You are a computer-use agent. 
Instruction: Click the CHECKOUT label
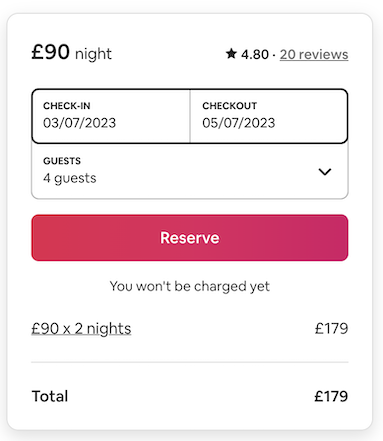coord(230,106)
